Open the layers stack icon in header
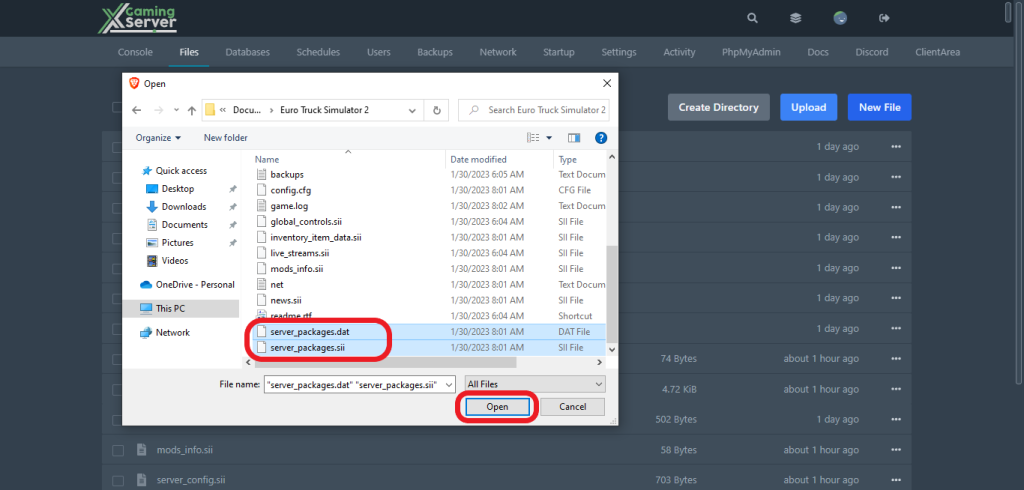1024x490 pixels. point(795,18)
